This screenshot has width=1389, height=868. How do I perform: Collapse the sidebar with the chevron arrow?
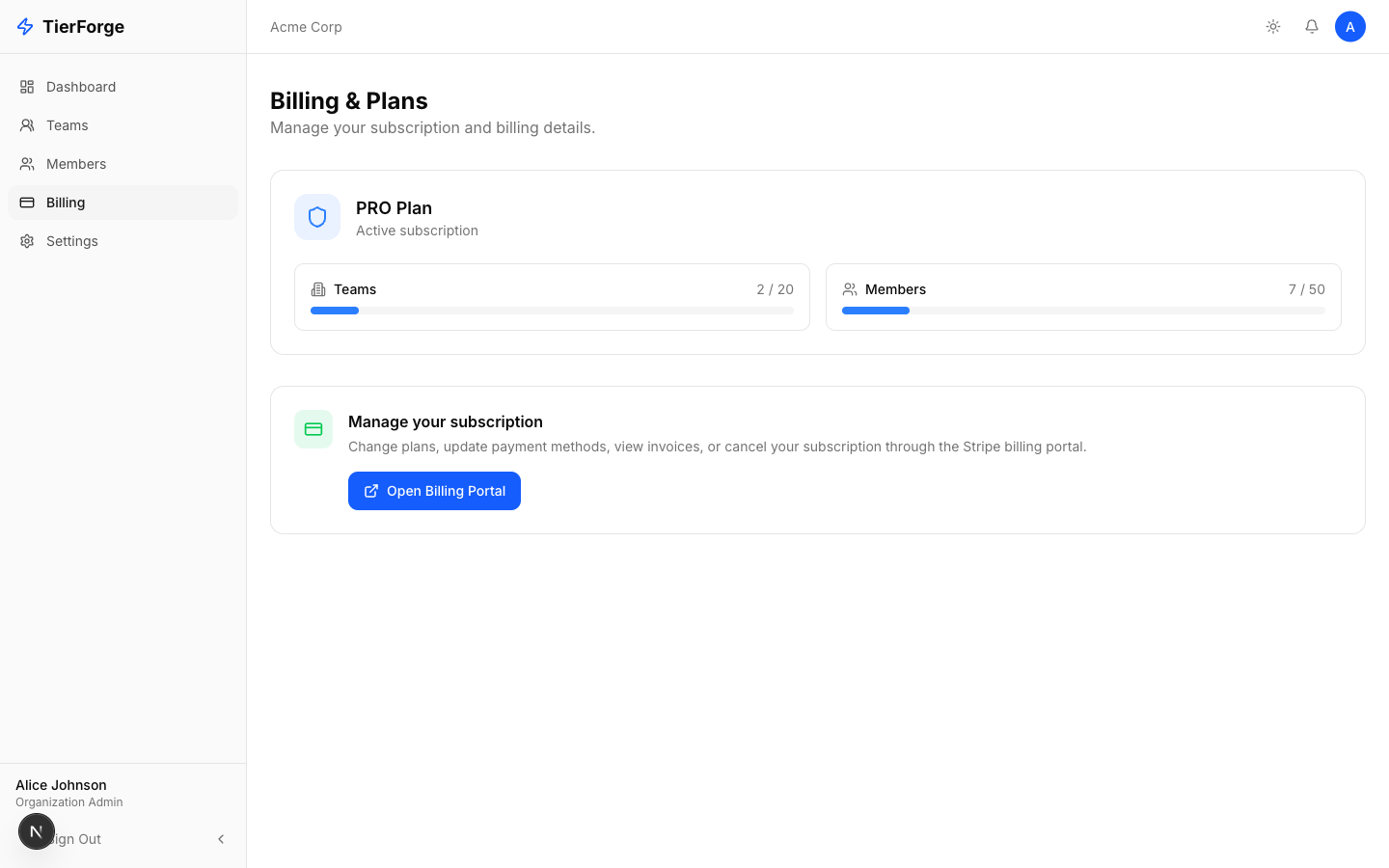click(221, 839)
